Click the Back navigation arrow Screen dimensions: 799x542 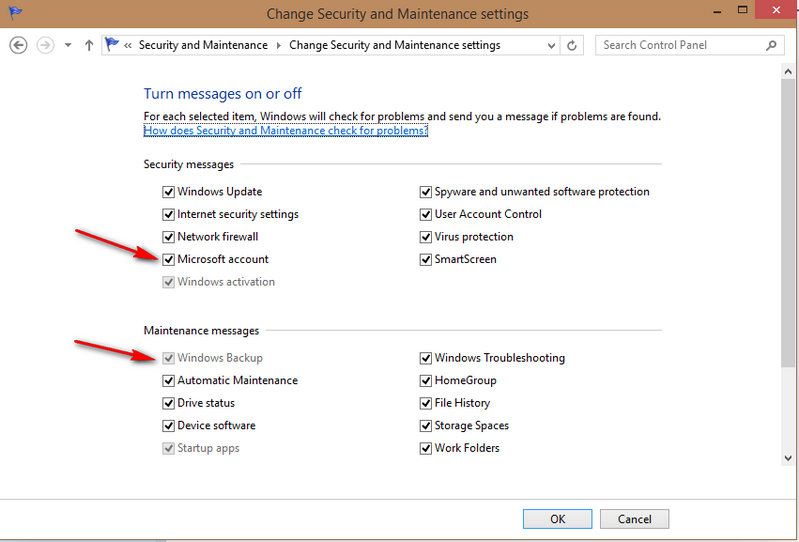pyautogui.click(x=17, y=45)
